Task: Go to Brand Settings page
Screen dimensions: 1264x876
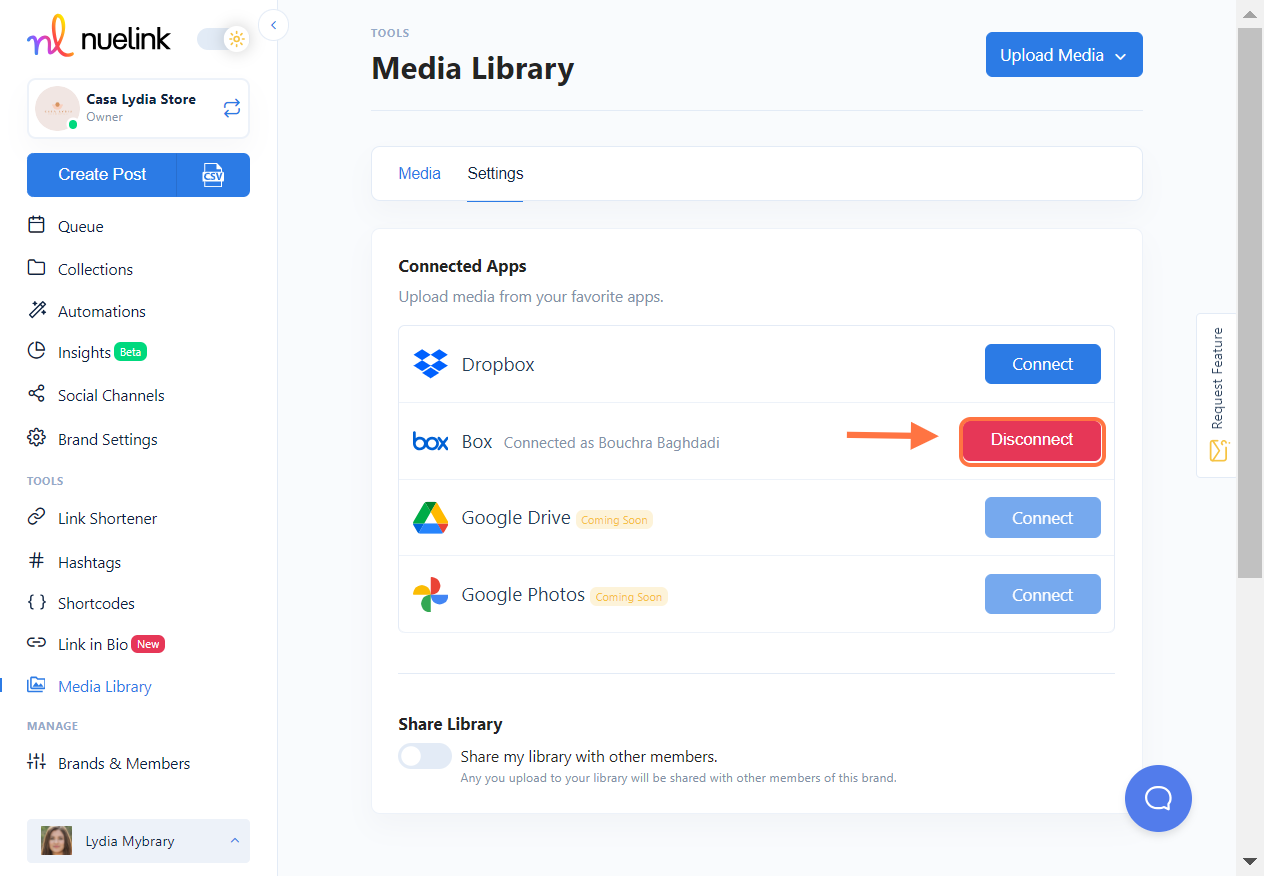Action: click(108, 440)
